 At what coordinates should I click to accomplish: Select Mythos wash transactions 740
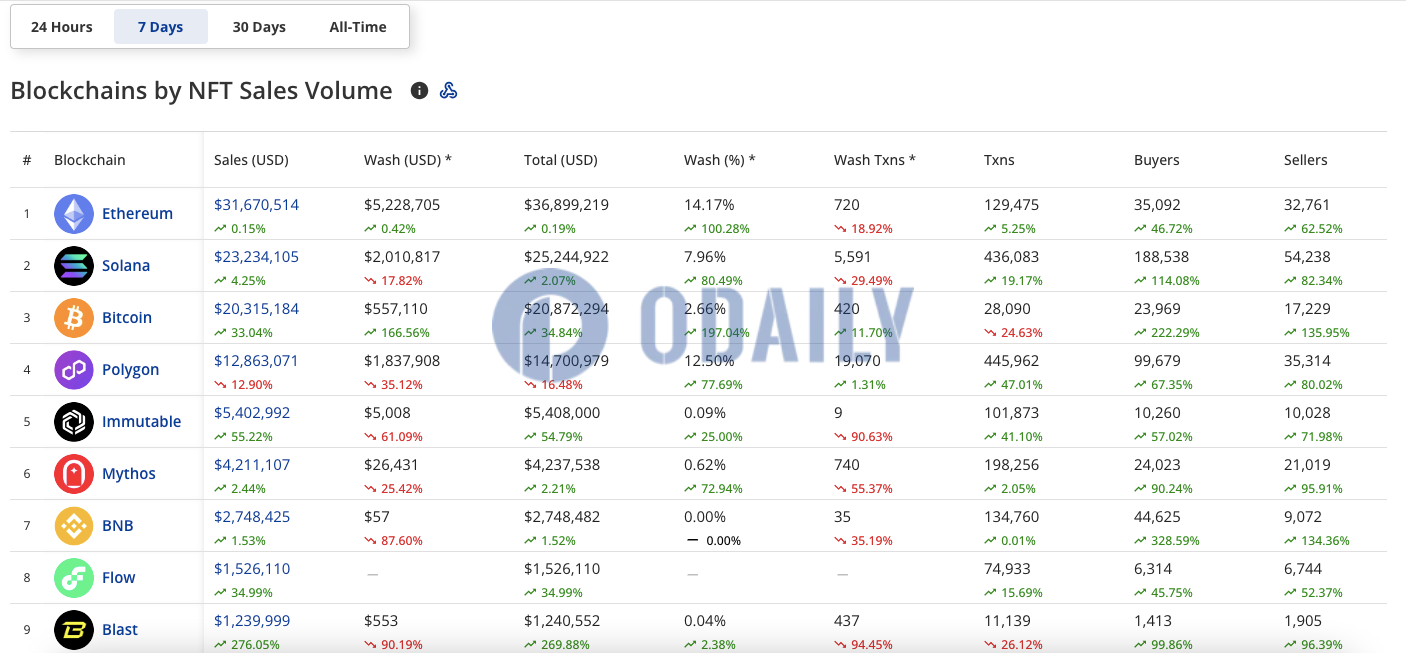point(847,465)
